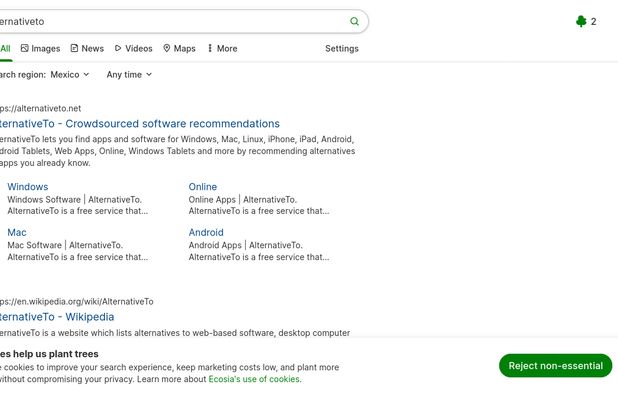Switch to the News tab
618x394 pixels.
point(87,48)
